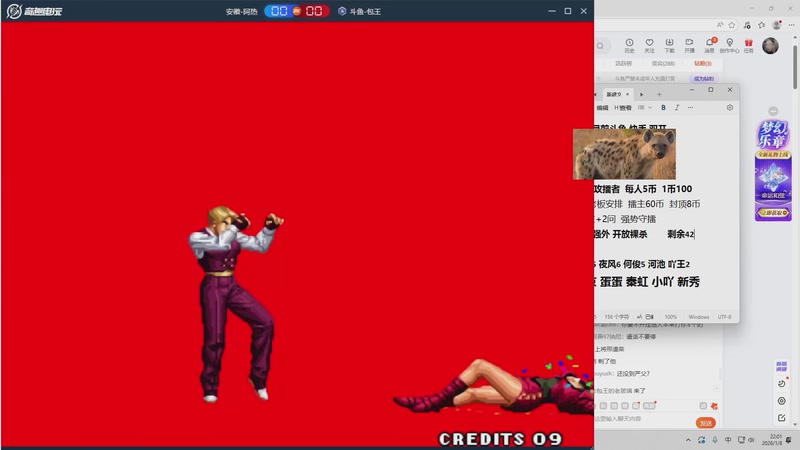This screenshot has width=800, height=450.
Task: Add page to favorites star in address bar
Action: (732, 24)
